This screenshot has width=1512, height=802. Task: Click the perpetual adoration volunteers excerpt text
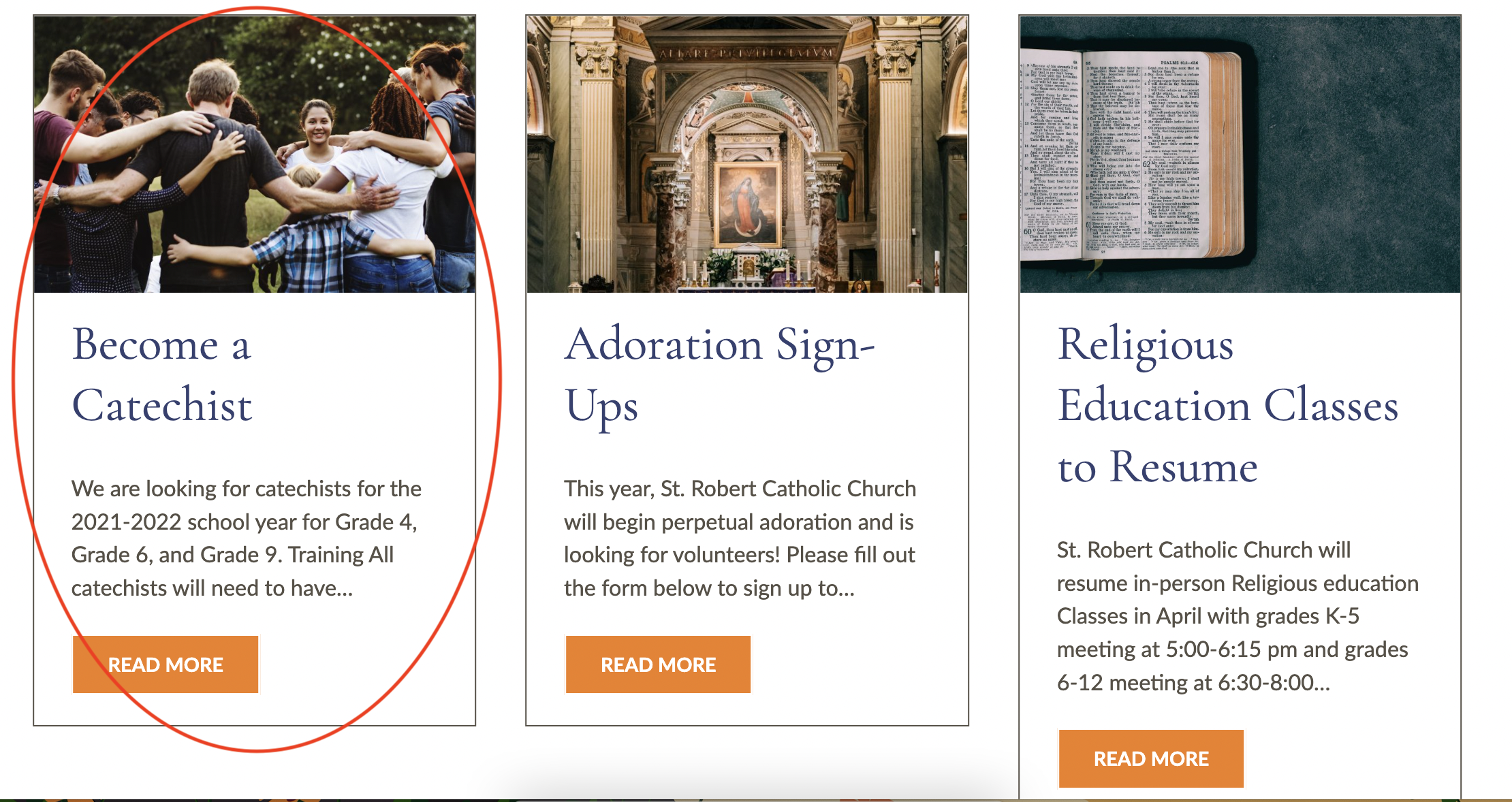click(740, 538)
